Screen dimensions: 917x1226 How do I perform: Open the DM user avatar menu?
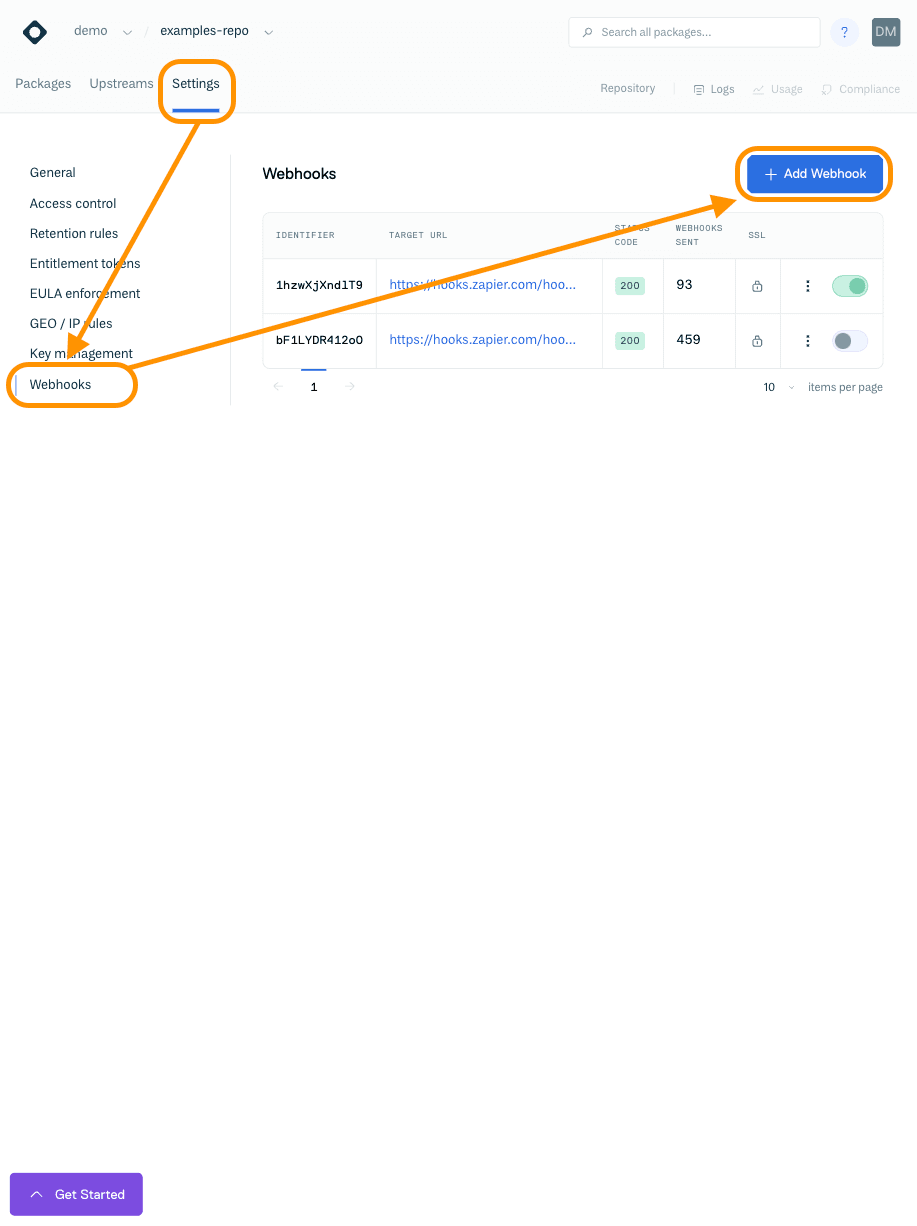[885, 32]
